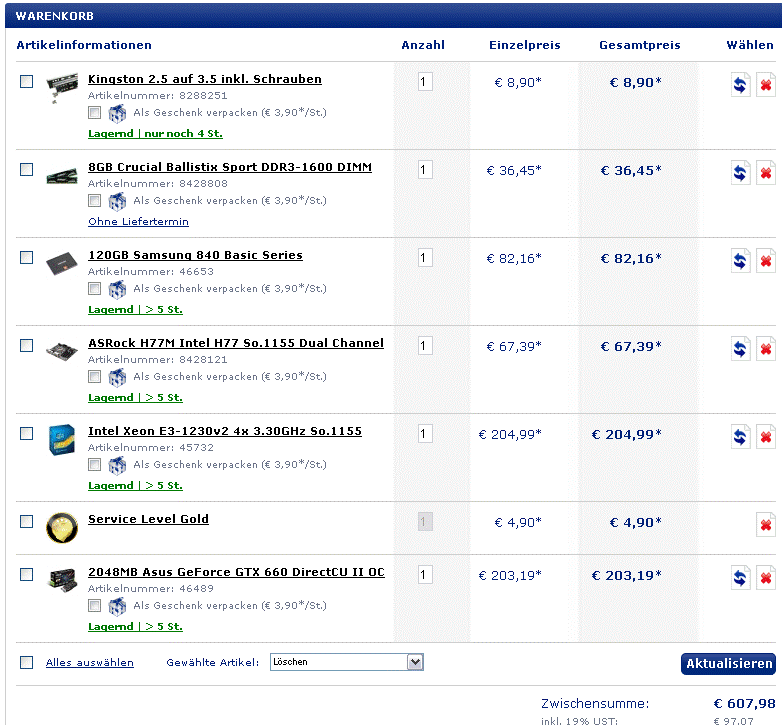Click gift box icon for Kingston item
Image resolution: width=782 pixels, height=725 pixels.
tap(117, 113)
